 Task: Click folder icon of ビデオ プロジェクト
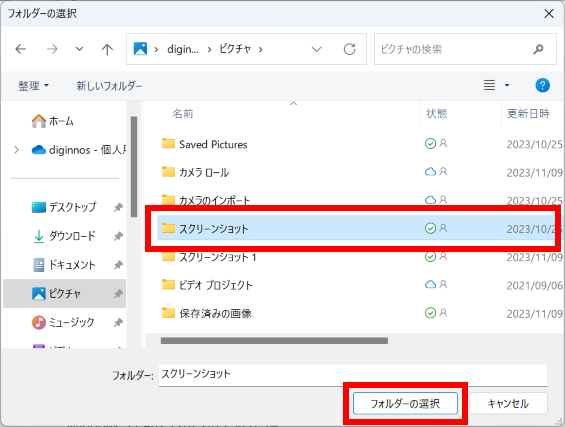168,285
